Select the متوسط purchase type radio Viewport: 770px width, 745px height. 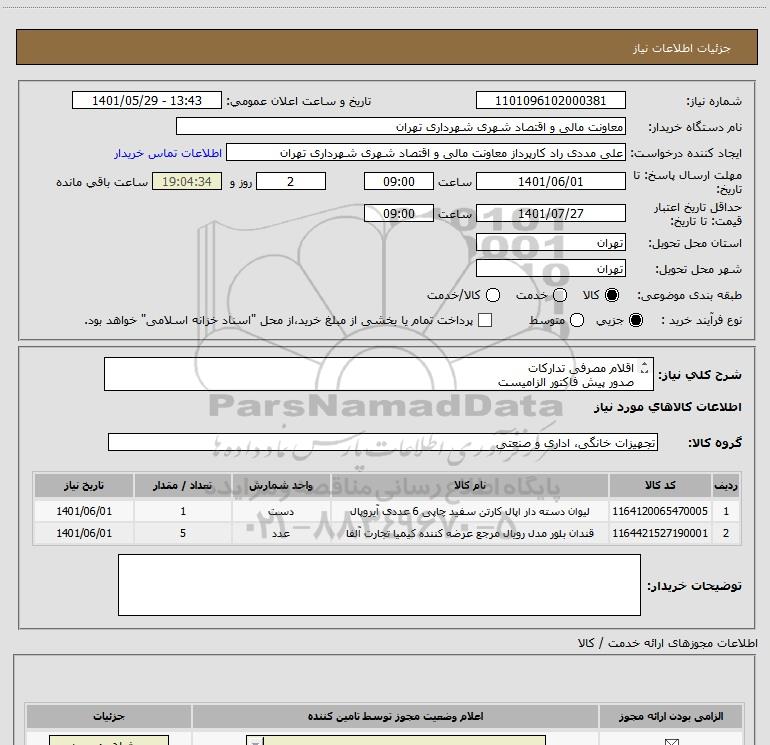click(577, 320)
